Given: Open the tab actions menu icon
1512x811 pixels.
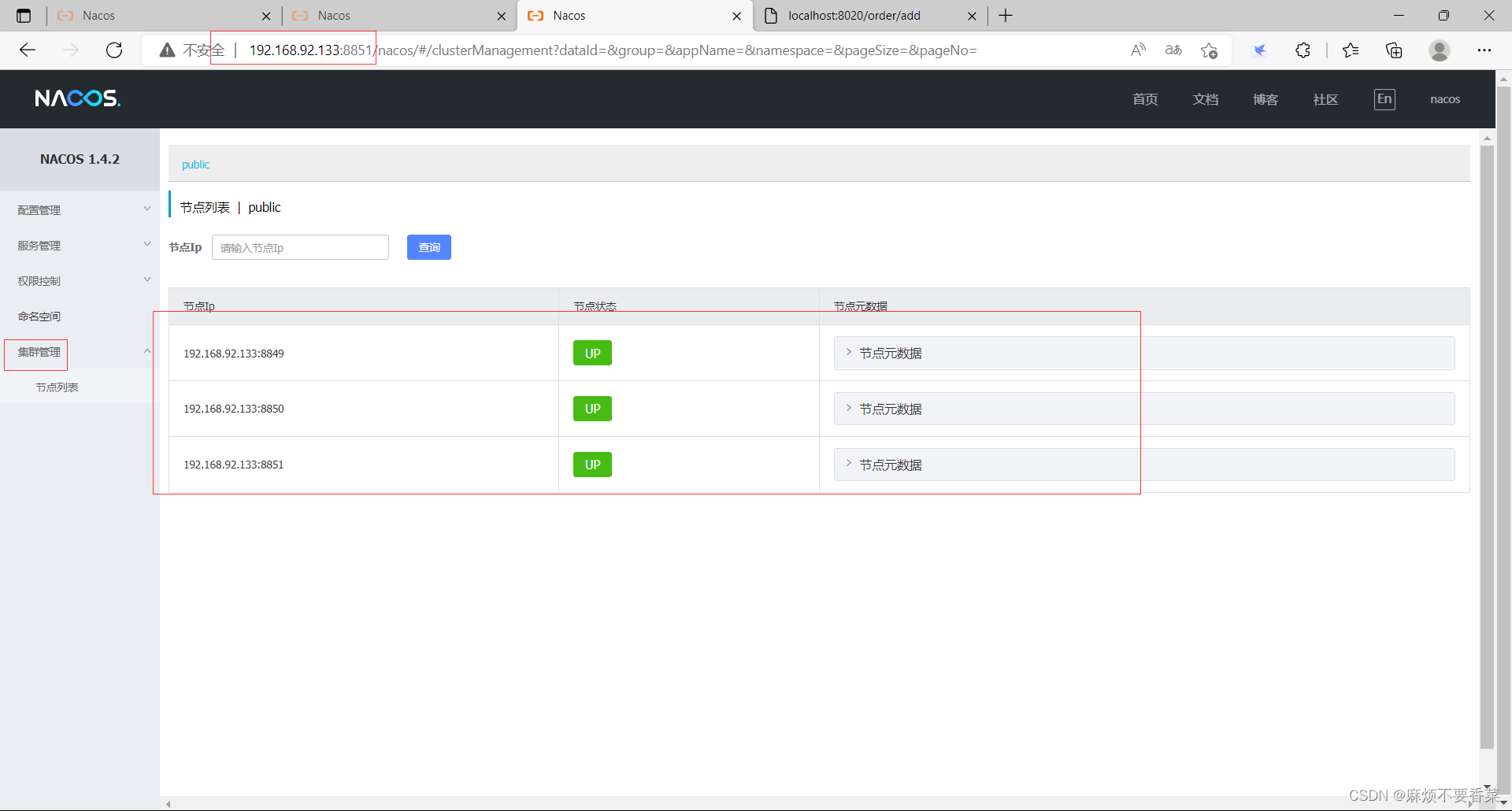Looking at the screenshot, I should click(x=24, y=16).
